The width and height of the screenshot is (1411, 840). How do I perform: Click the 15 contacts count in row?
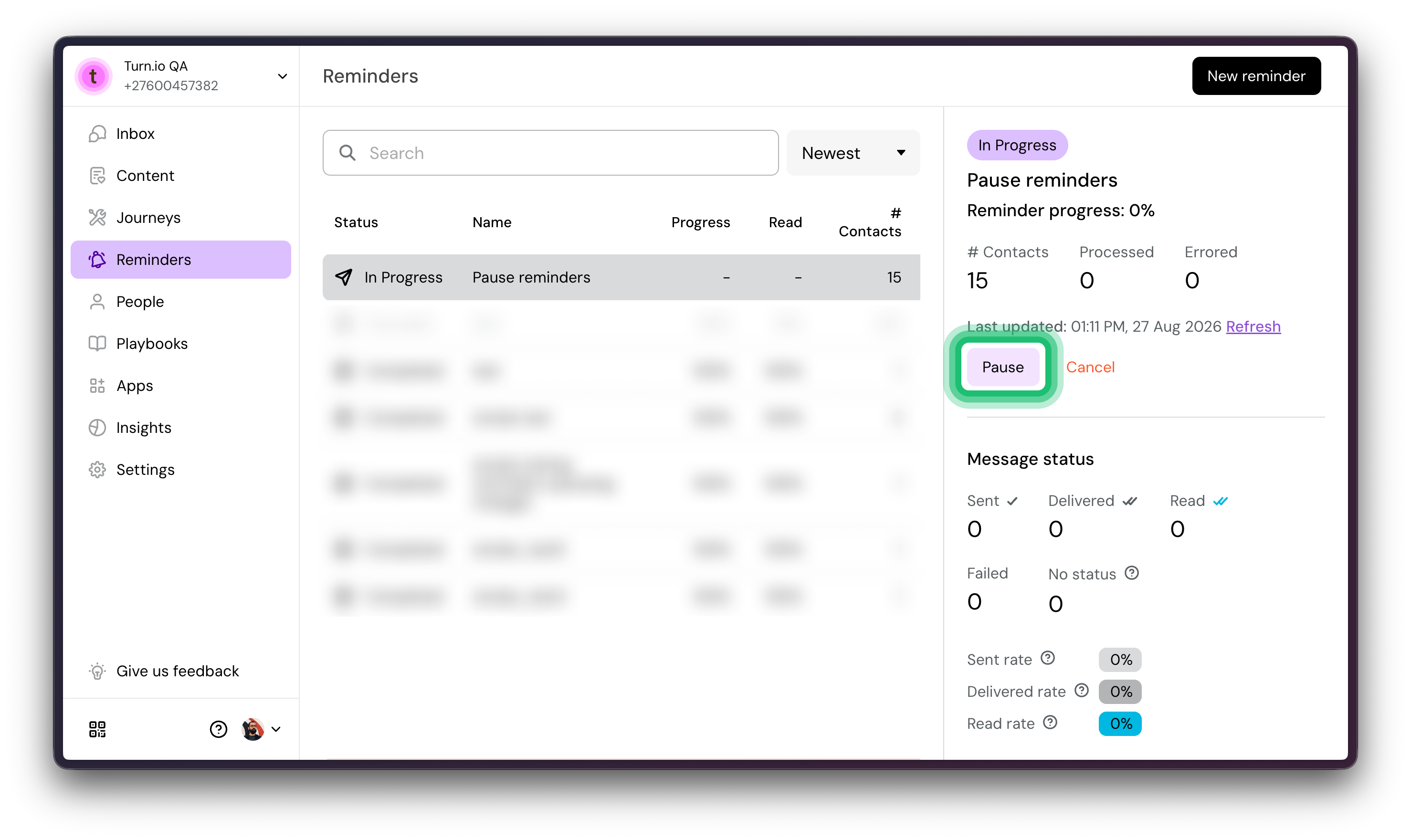pyautogui.click(x=894, y=277)
